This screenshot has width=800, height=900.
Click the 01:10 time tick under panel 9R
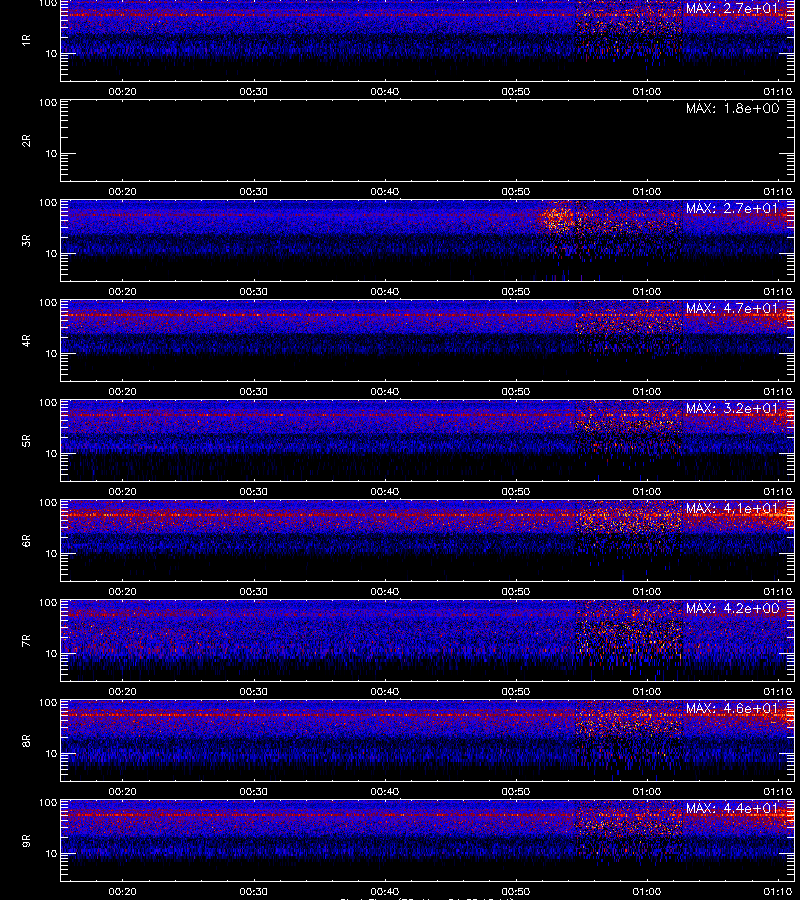pos(778,891)
